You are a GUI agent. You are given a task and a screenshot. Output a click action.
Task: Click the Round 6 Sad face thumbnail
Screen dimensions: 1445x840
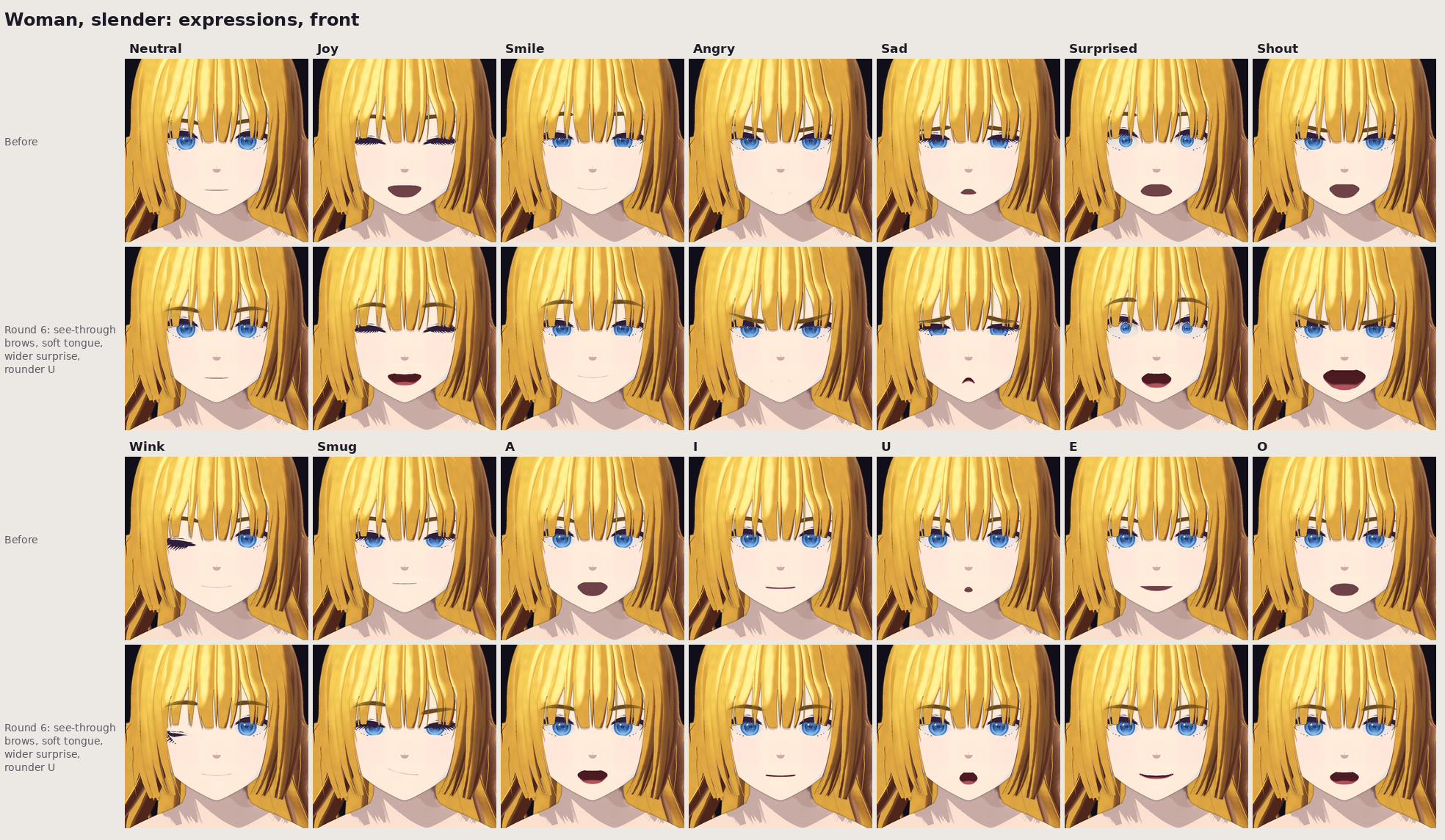(968, 338)
